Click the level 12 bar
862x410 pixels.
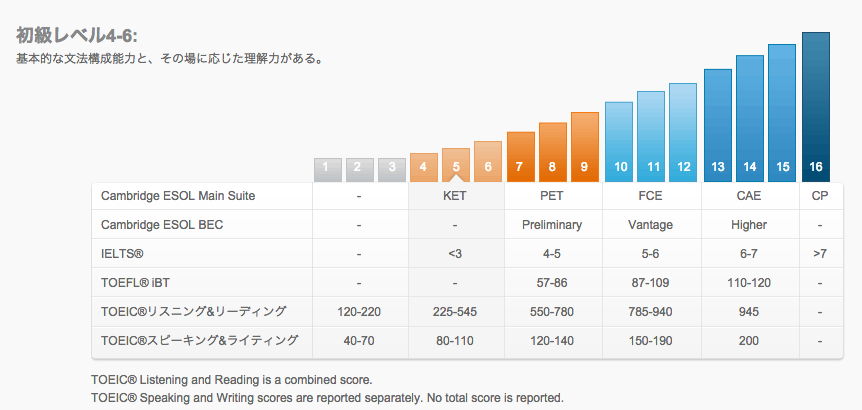click(683, 132)
